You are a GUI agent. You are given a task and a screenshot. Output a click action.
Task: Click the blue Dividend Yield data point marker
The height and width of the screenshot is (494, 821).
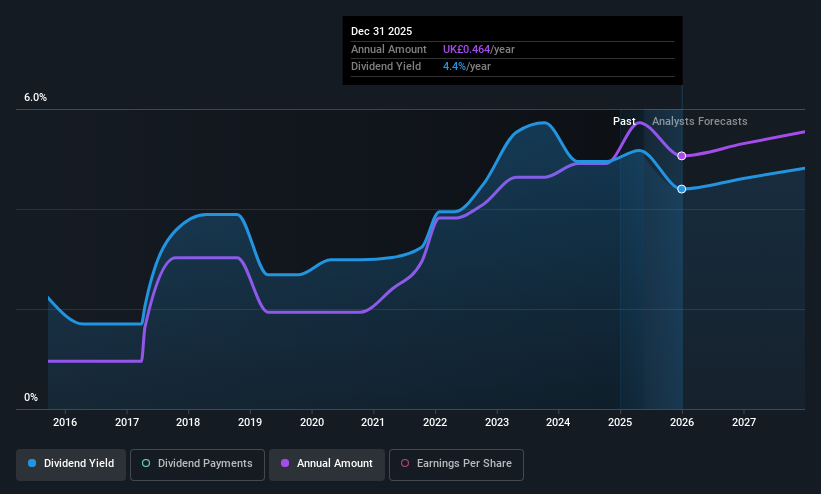681,189
